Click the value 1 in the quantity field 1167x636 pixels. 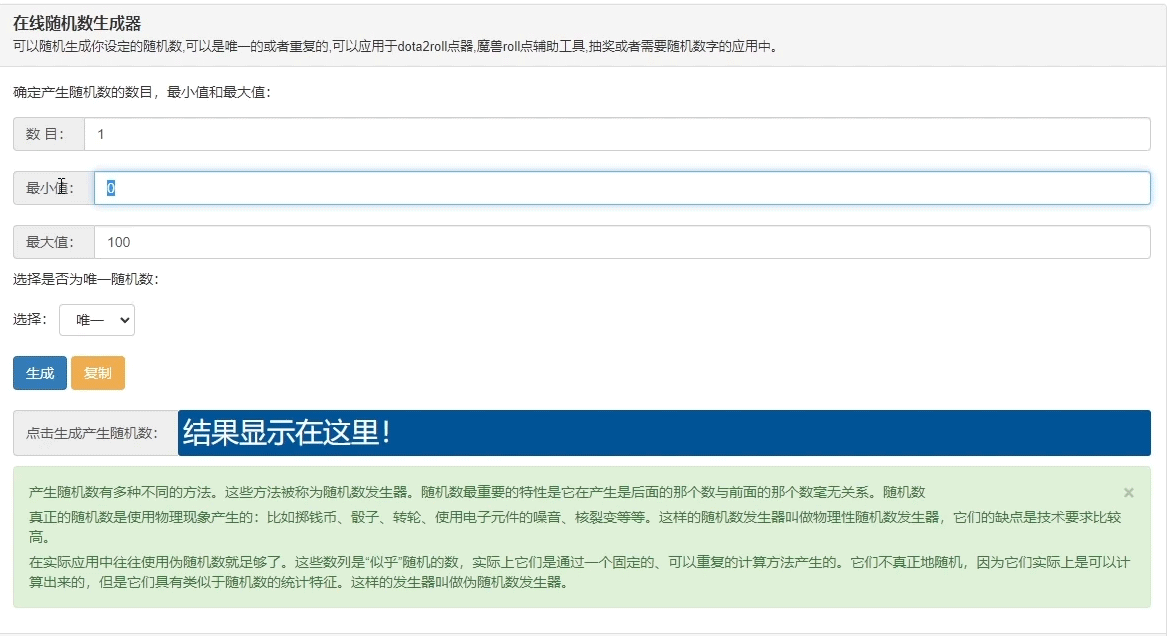[101, 133]
